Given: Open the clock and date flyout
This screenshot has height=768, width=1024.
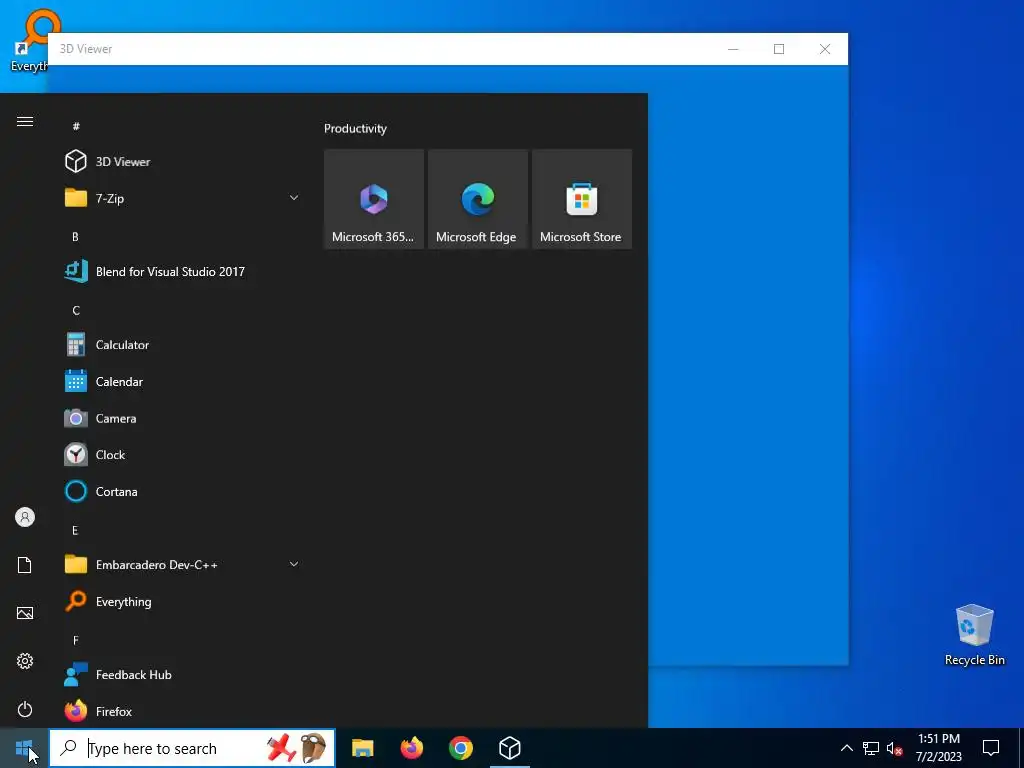Looking at the screenshot, I should (x=938, y=748).
